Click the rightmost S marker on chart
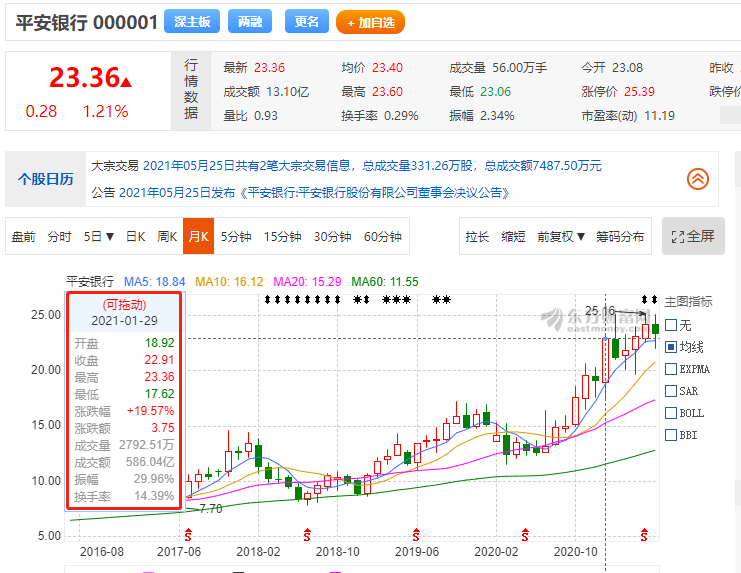 [x=644, y=534]
